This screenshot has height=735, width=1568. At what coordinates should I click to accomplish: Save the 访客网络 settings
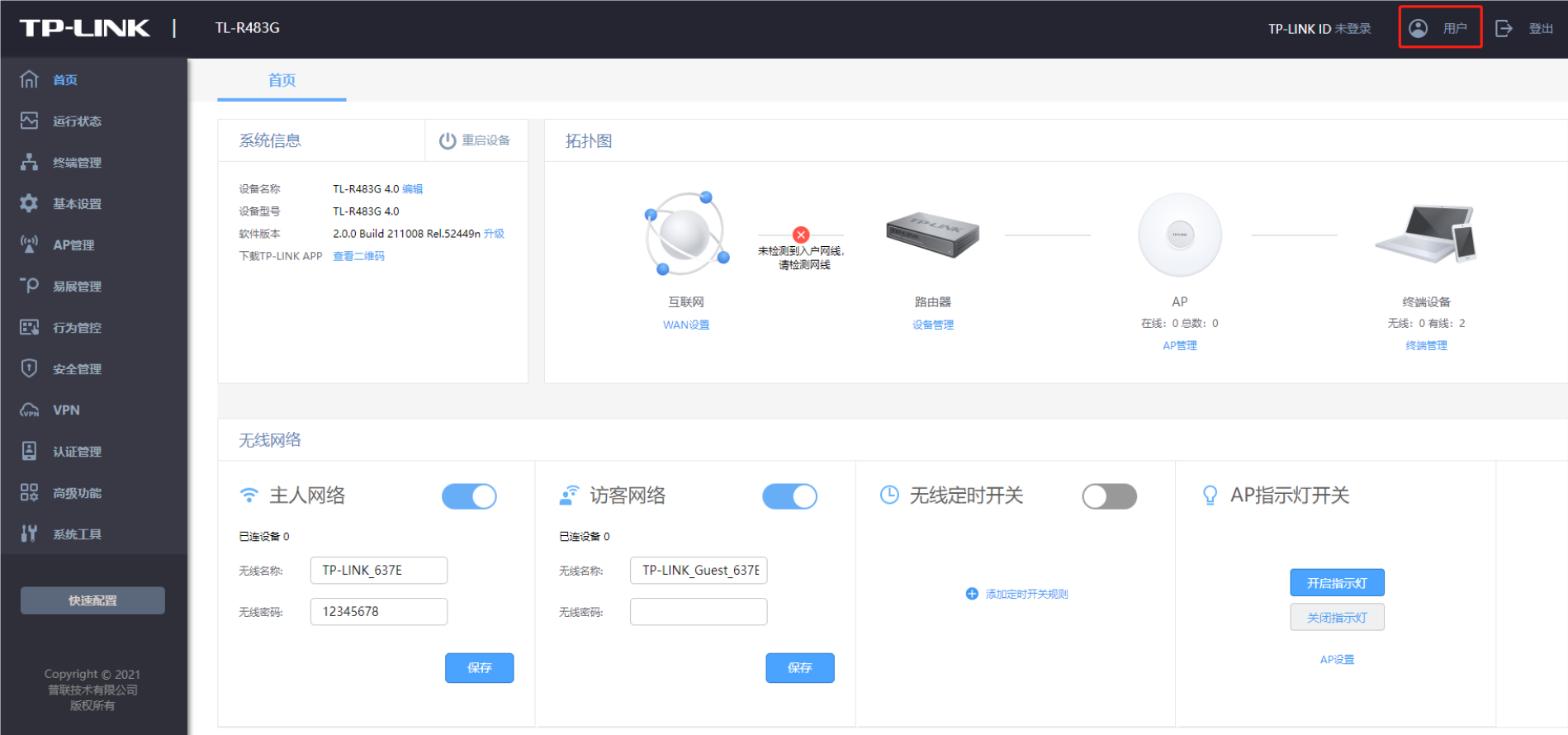[800, 668]
